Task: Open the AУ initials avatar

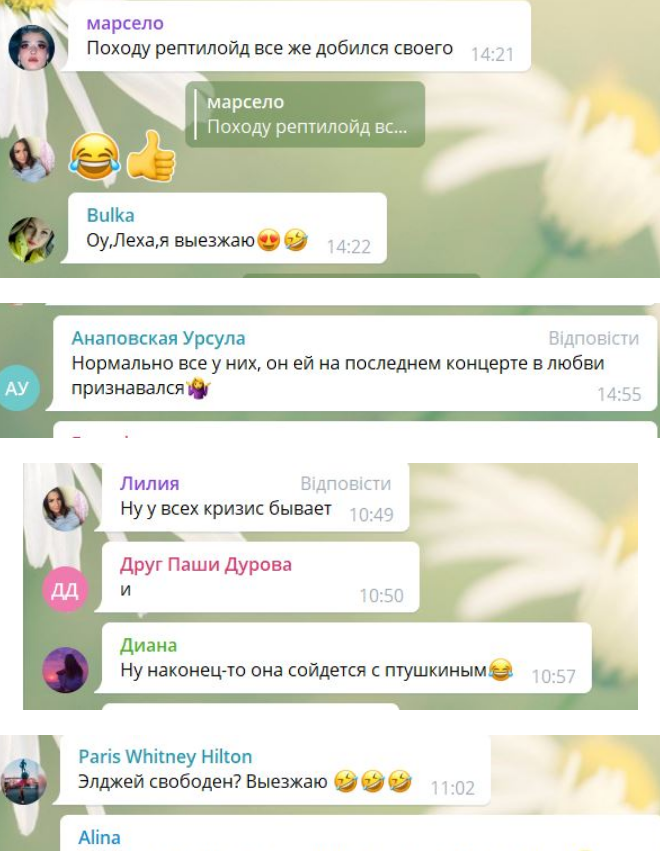Action: point(18,388)
